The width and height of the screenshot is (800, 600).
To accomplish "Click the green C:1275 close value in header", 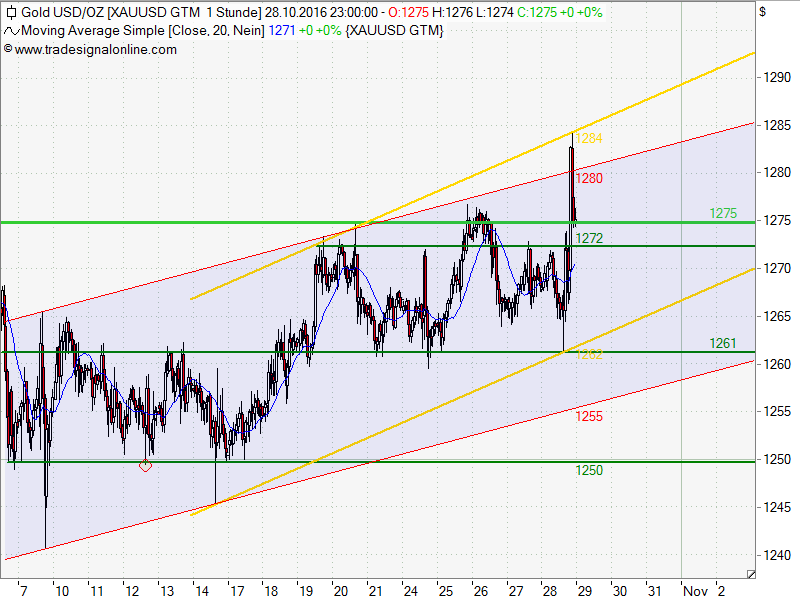I will [x=537, y=12].
